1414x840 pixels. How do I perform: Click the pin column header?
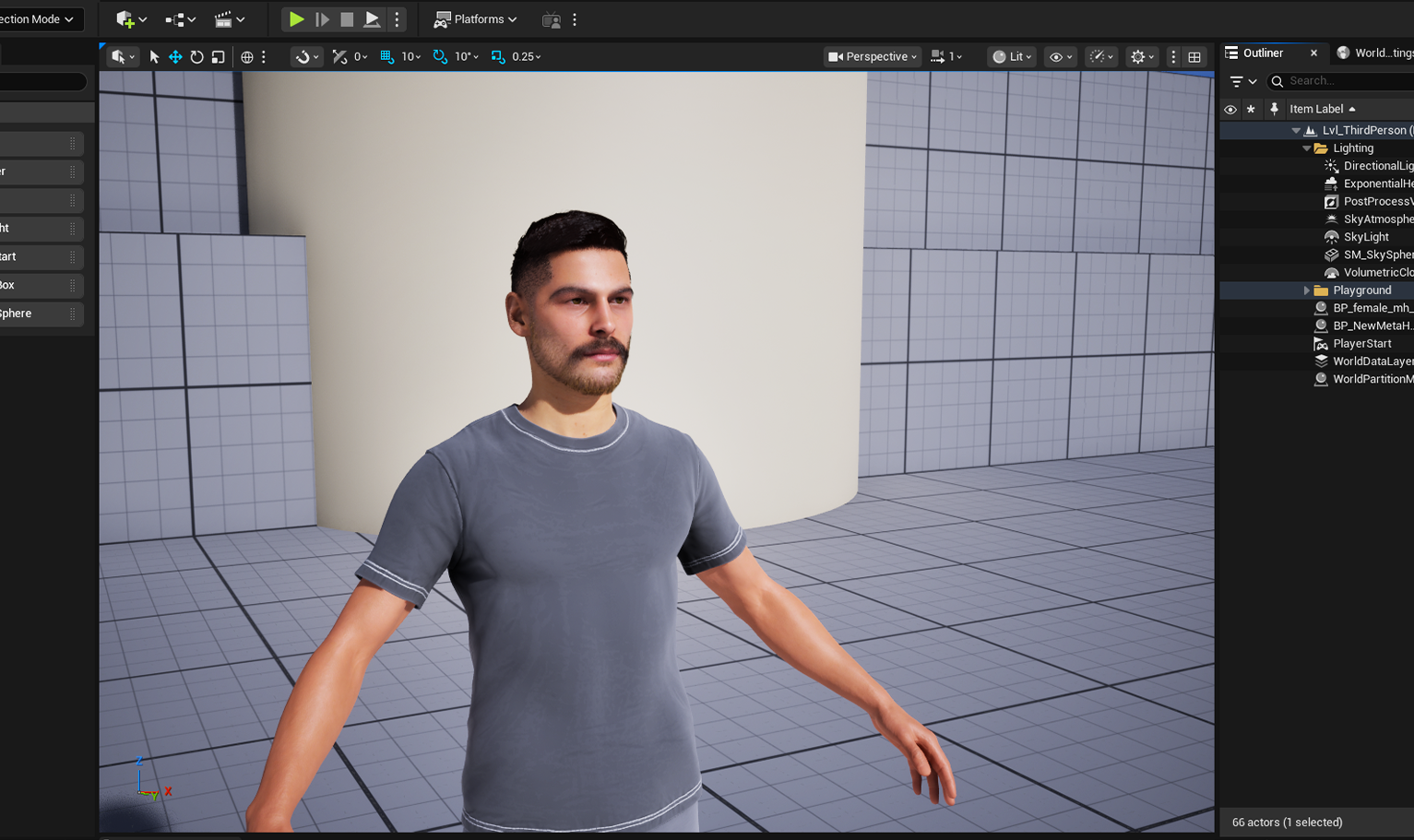pyautogui.click(x=1274, y=109)
